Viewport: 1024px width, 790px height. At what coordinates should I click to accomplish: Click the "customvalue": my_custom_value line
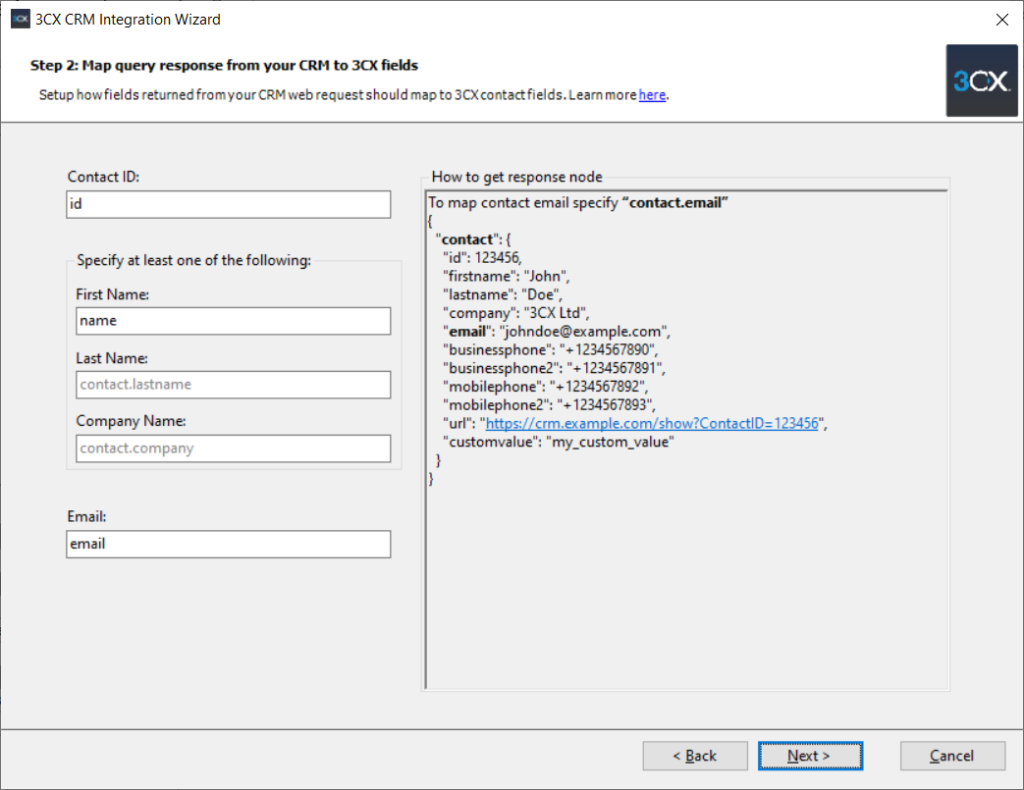(558, 442)
